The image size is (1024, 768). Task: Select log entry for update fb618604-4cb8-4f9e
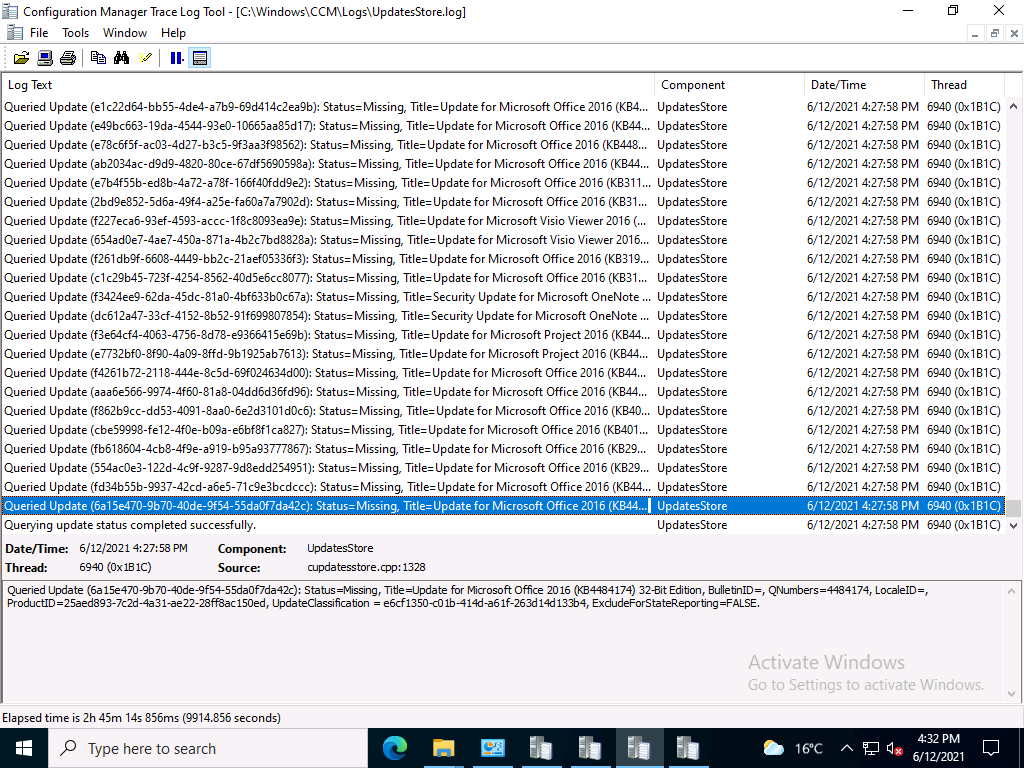[503, 449]
